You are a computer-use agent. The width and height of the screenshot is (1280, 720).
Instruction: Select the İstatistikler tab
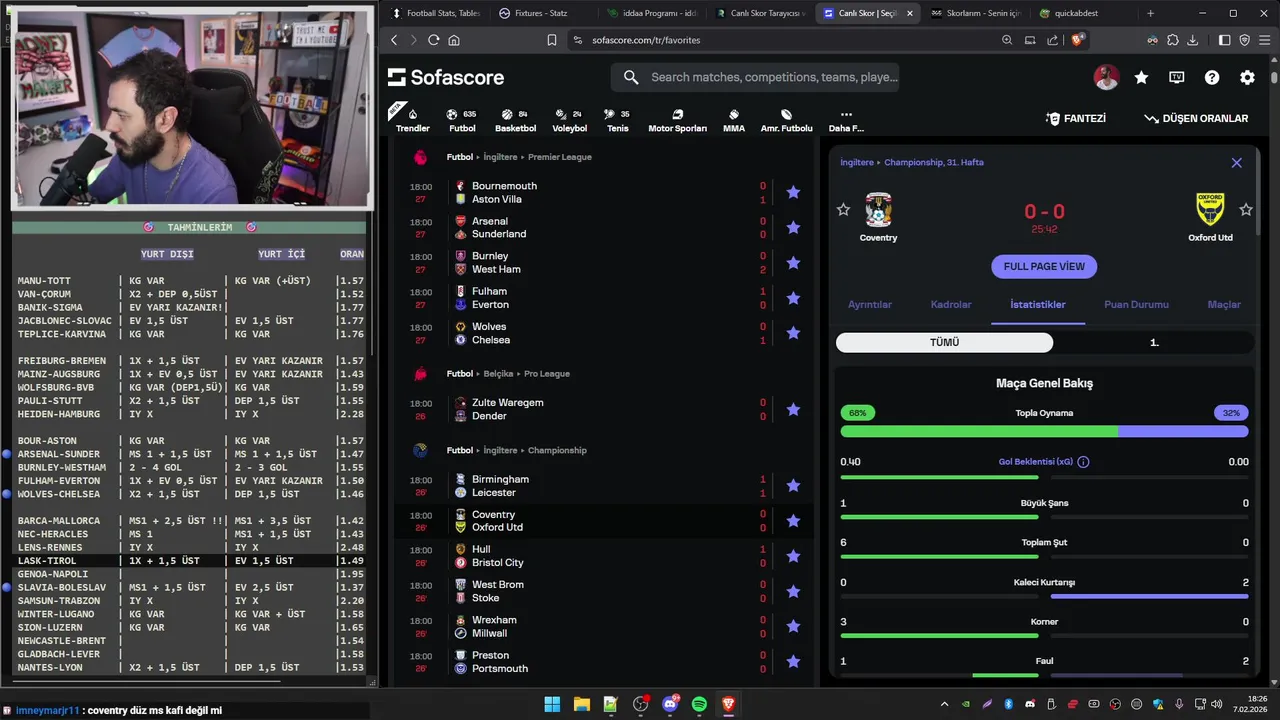[1038, 304]
